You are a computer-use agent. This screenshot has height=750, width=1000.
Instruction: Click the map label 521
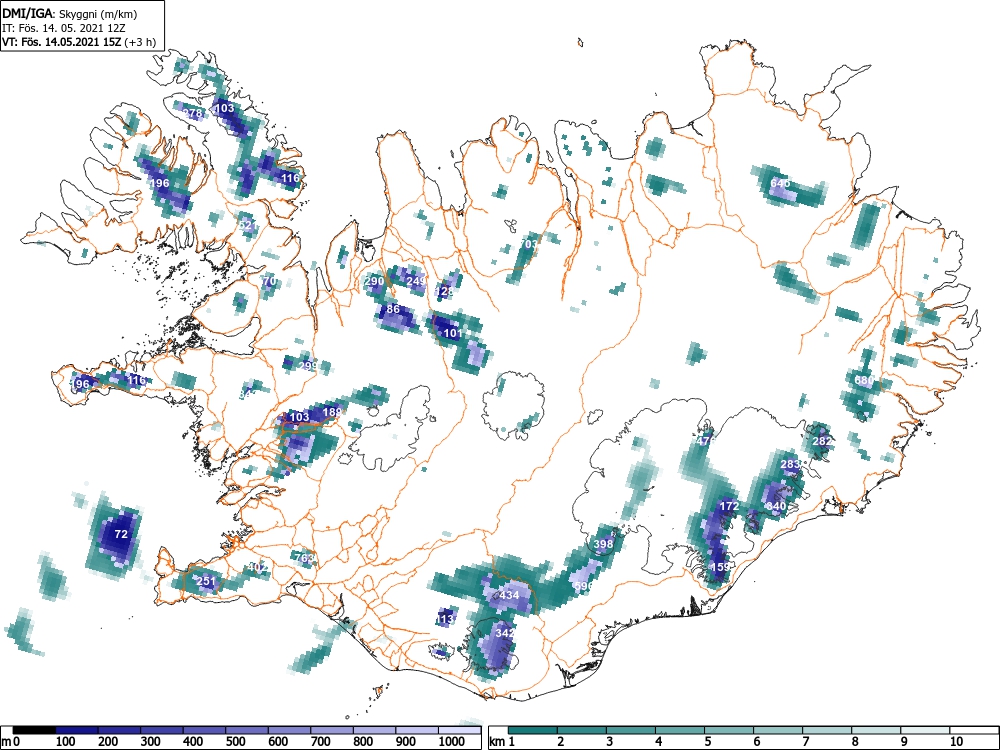pos(247,225)
